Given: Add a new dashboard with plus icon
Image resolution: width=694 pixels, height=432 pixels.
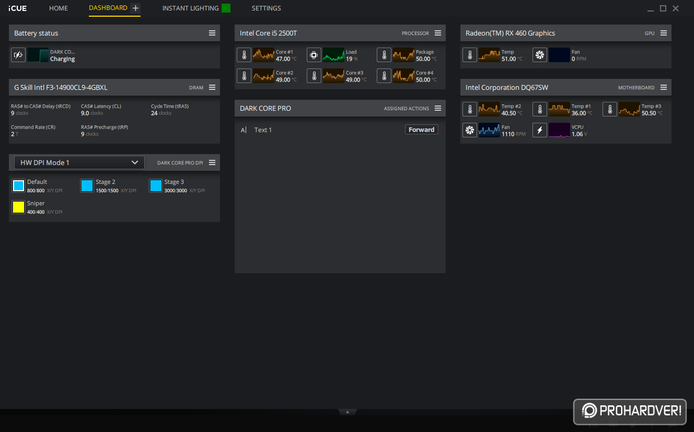Looking at the screenshot, I should [135, 8].
